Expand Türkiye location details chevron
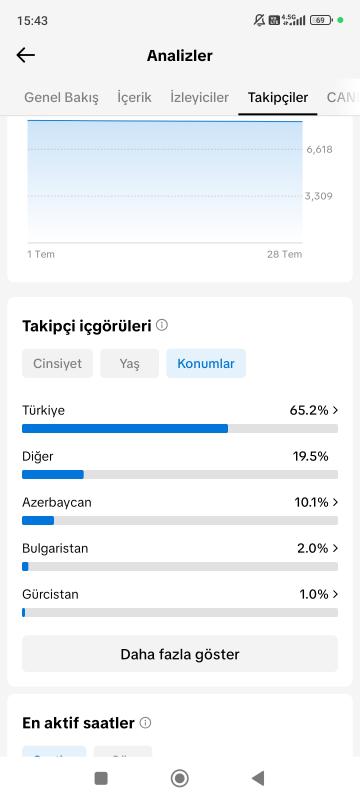This screenshot has height=800, width=360. 335,410
